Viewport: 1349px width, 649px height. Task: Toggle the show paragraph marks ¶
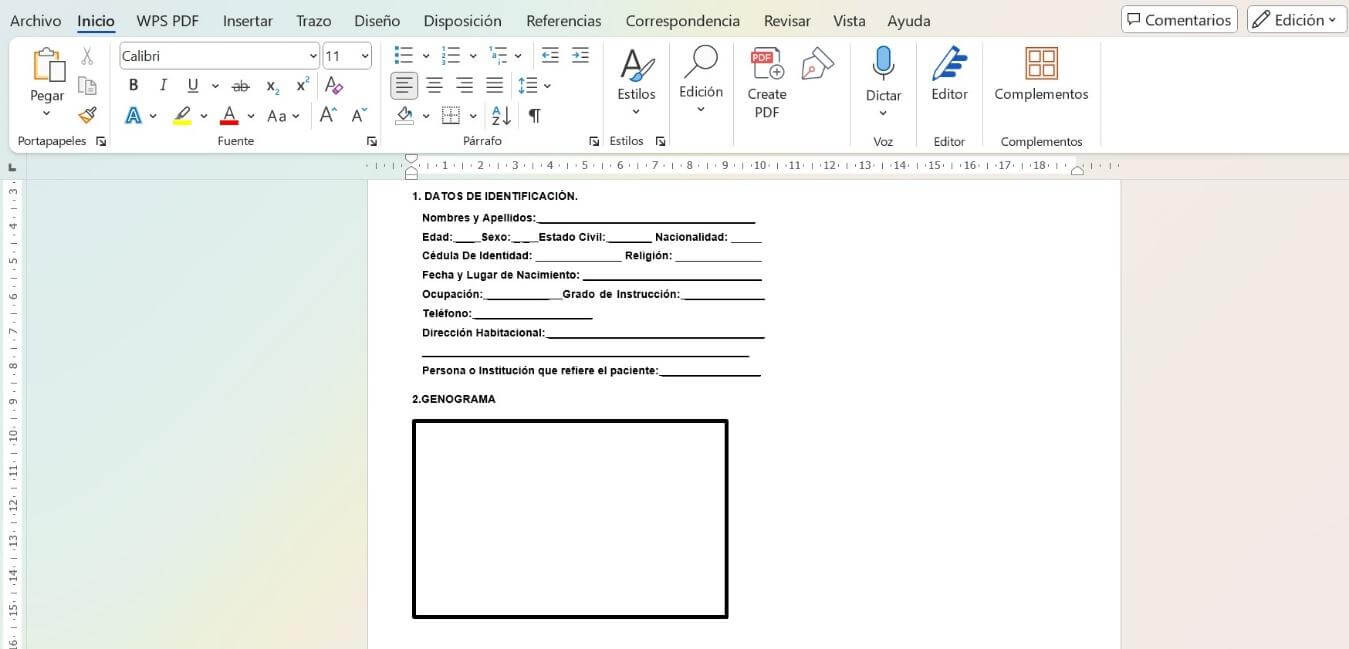click(x=535, y=115)
